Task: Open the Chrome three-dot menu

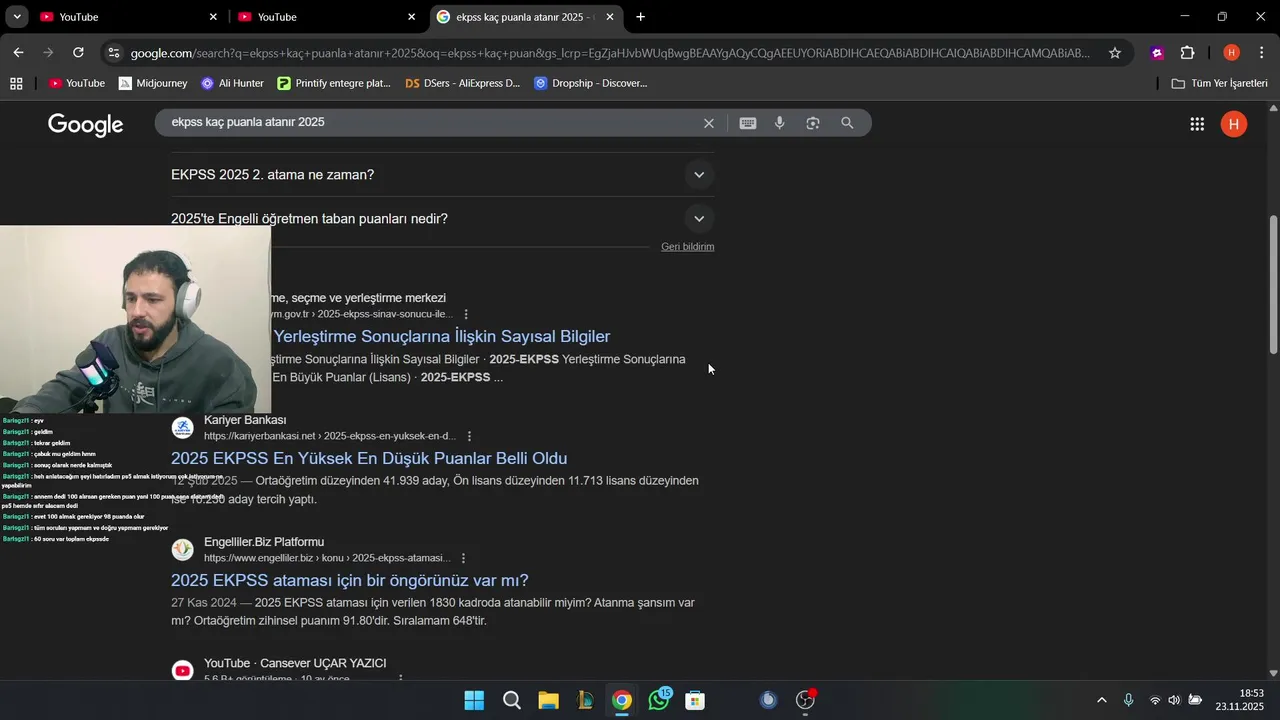Action: (1261, 53)
